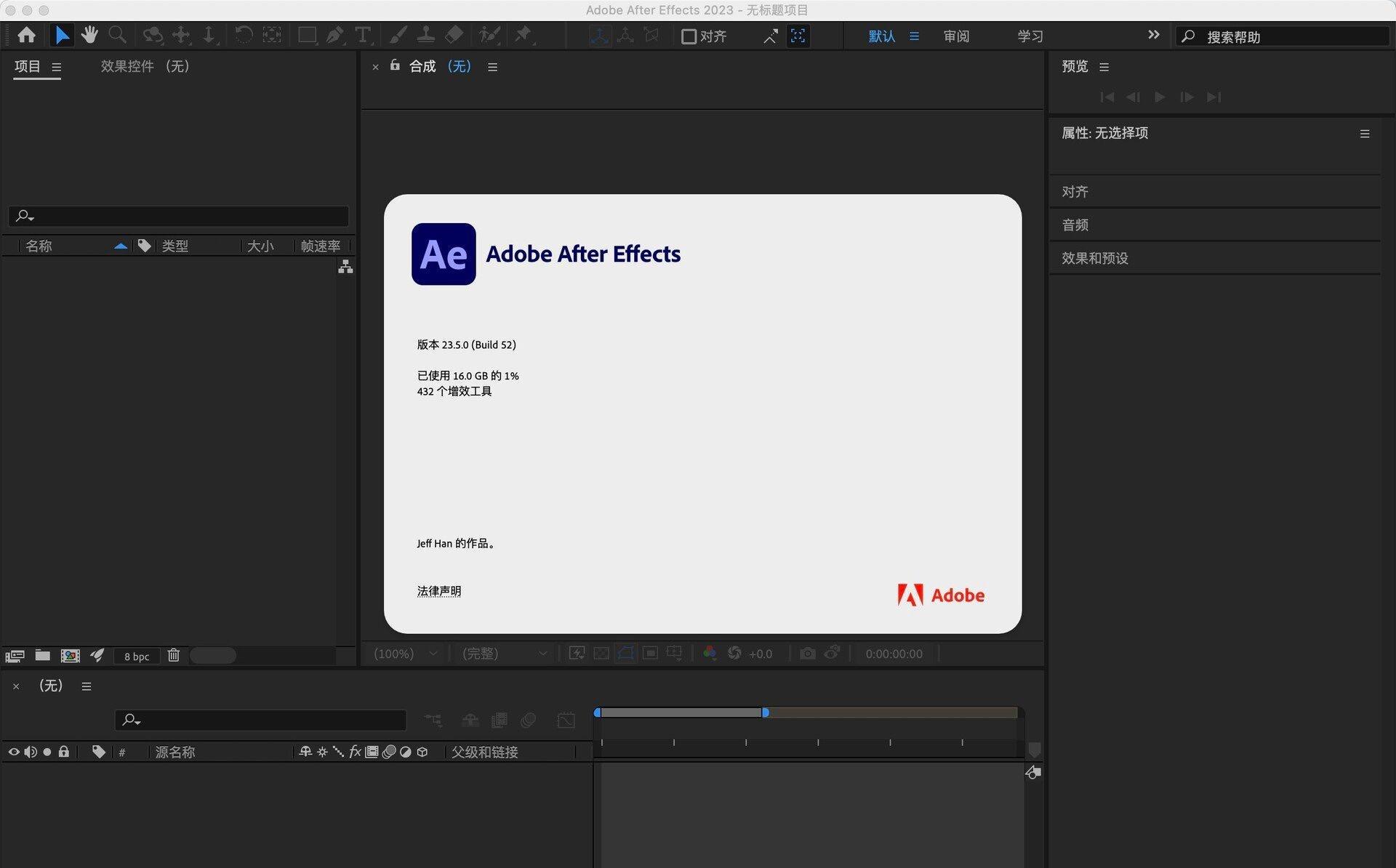Enable the 对齐 snapping checkbox
Screen dimensions: 1396x868
click(x=689, y=36)
